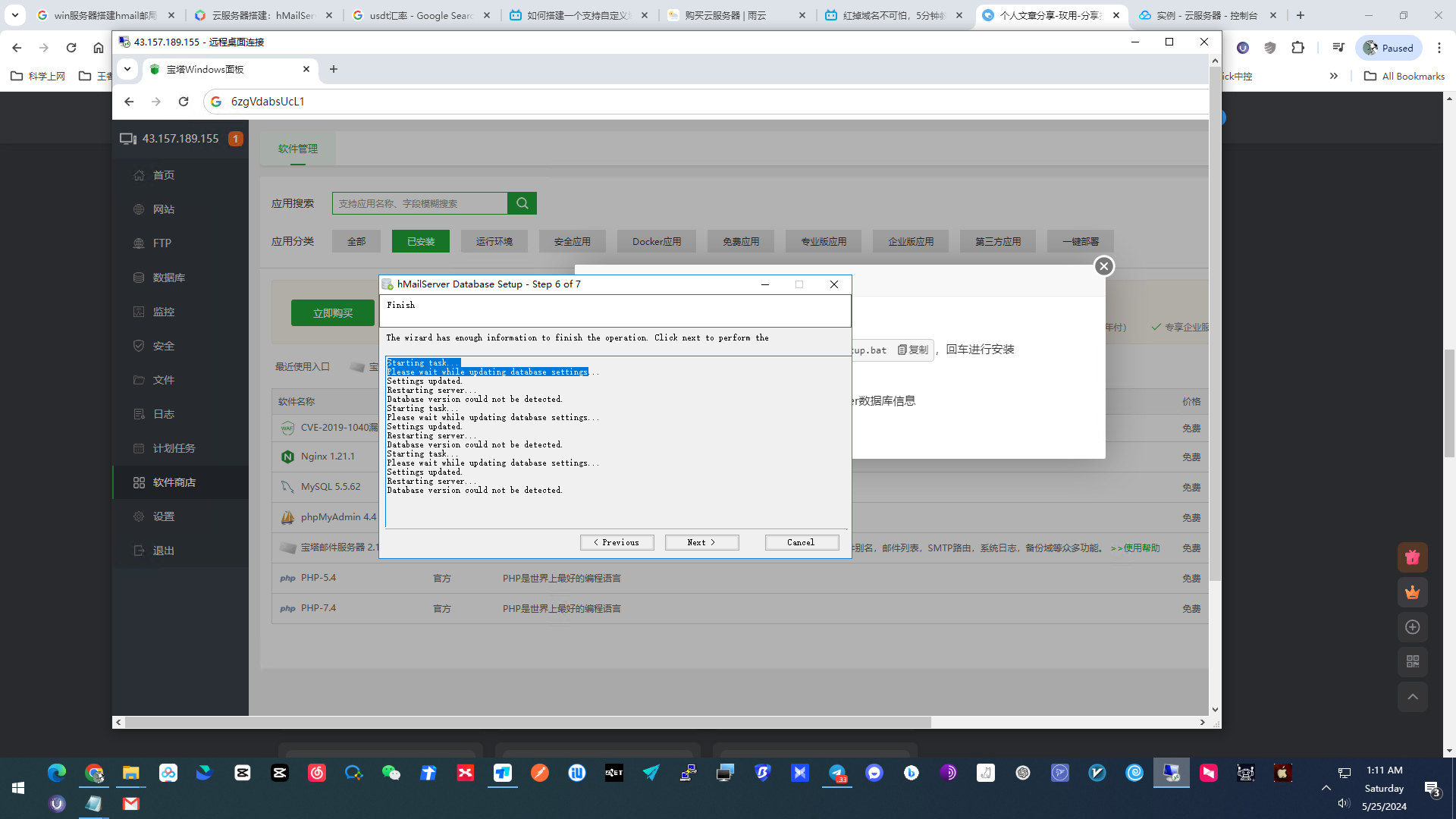Select the 一键部署 category filter
This screenshot has height=819, width=1456.
pos(1081,241)
